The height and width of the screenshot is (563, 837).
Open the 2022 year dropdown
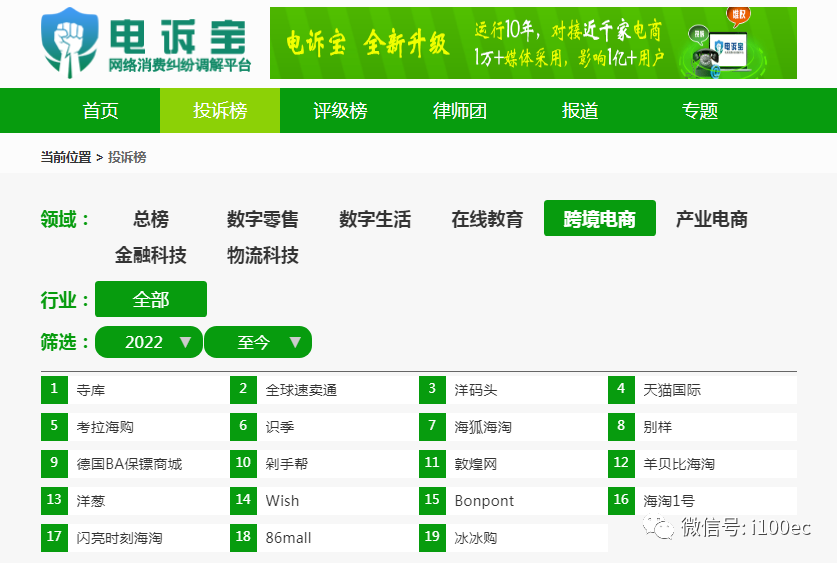tap(149, 342)
